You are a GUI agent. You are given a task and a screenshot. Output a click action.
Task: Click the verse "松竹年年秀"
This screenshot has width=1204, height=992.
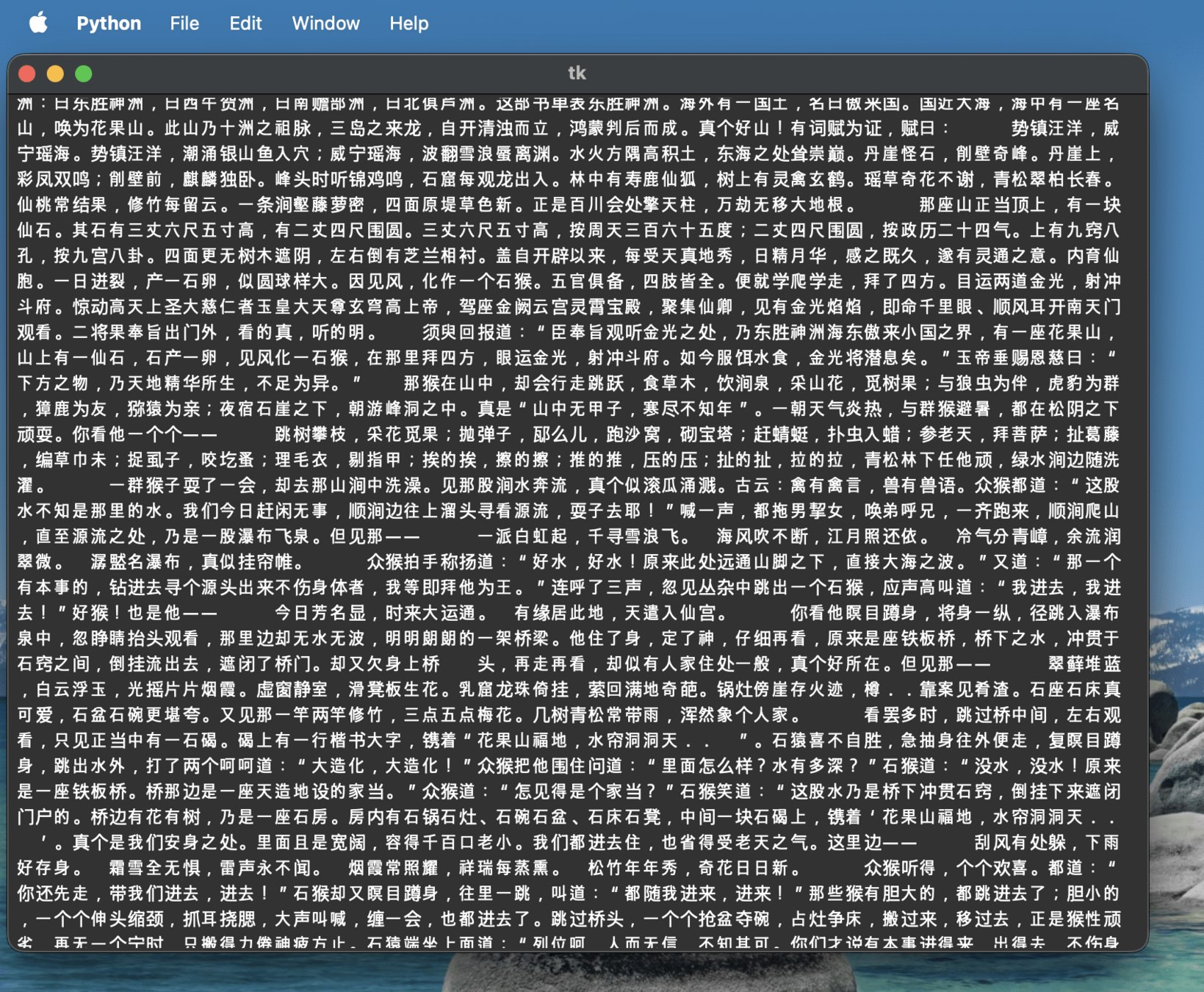(633, 868)
